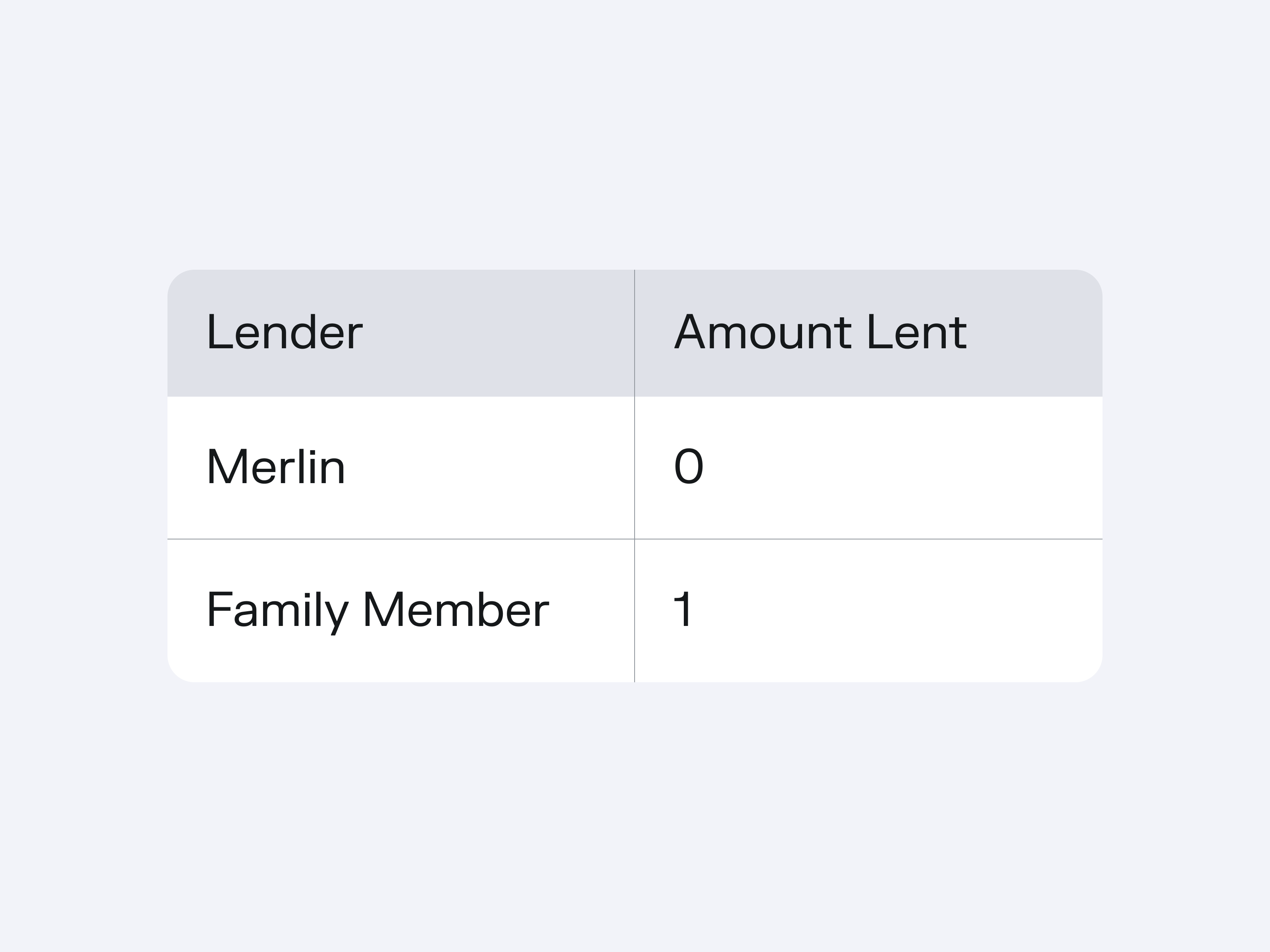Click the word Member in table
The width and height of the screenshot is (1270, 952).
click(x=456, y=610)
